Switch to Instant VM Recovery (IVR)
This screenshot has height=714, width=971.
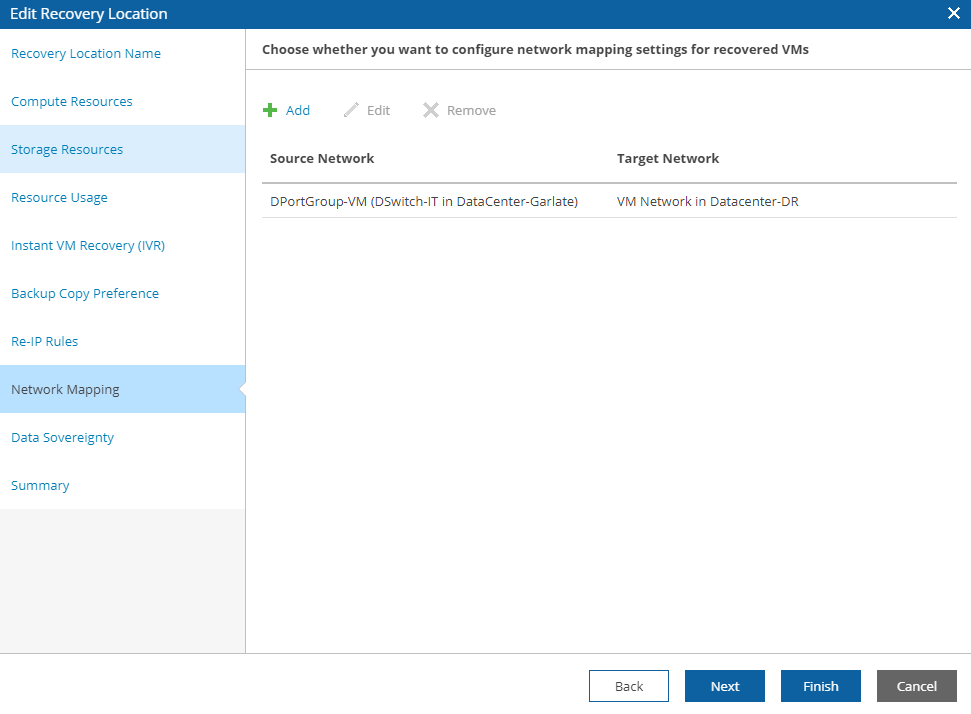point(88,246)
